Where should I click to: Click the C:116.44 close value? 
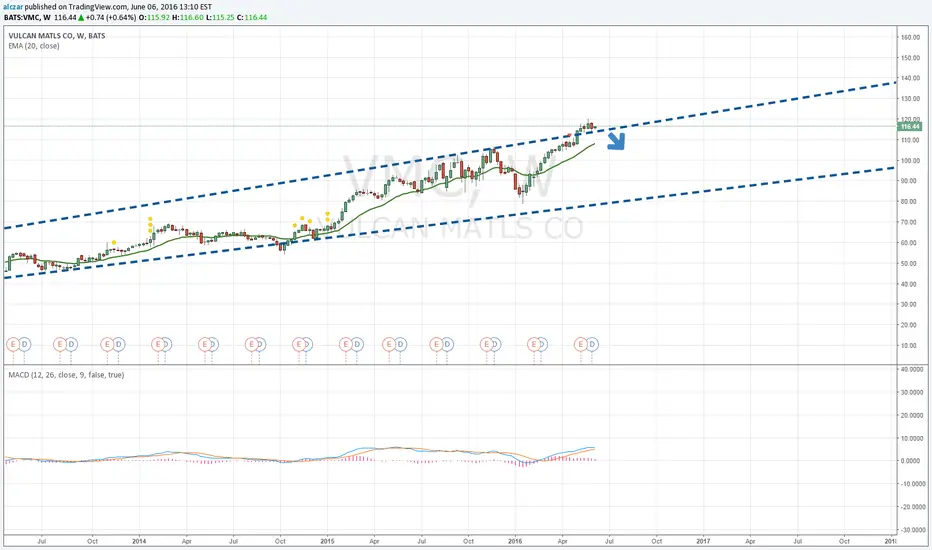click(x=252, y=17)
